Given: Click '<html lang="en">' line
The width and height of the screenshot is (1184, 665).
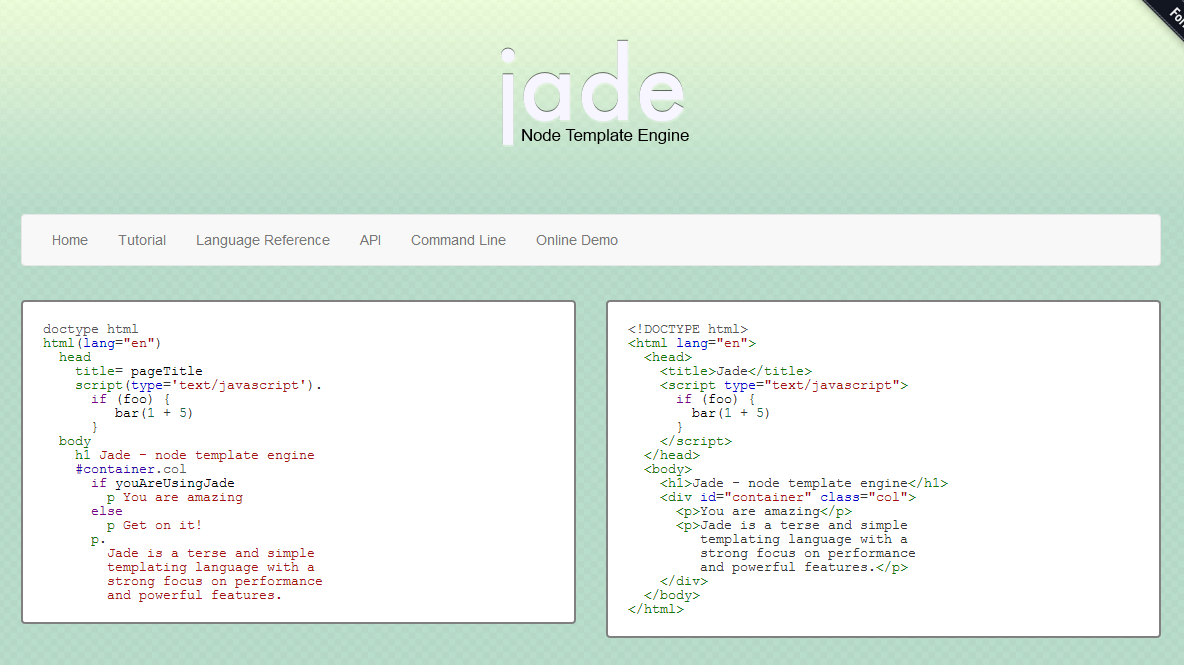Looking at the screenshot, I should [692, 343].
